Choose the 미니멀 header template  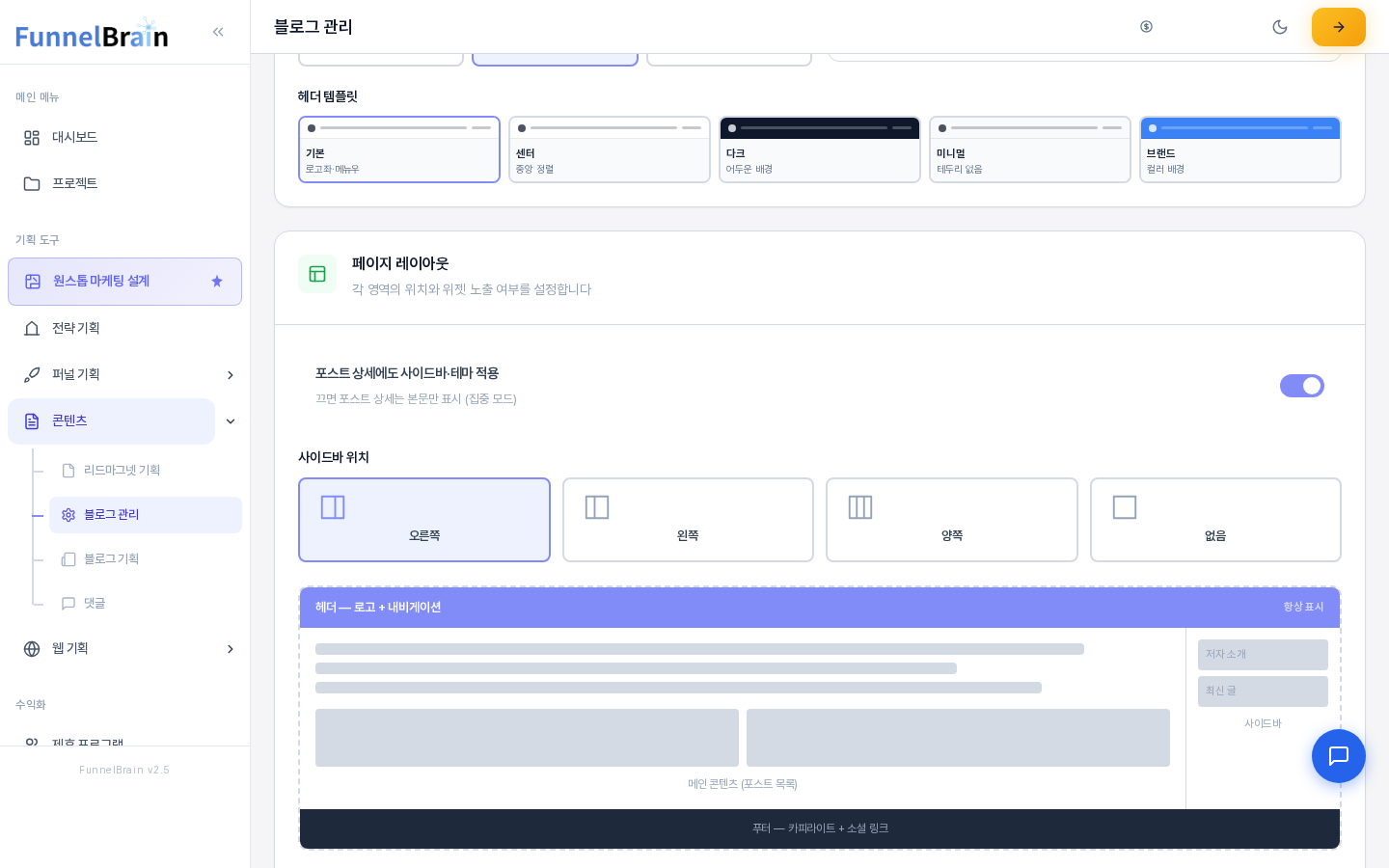(1030, 149)
